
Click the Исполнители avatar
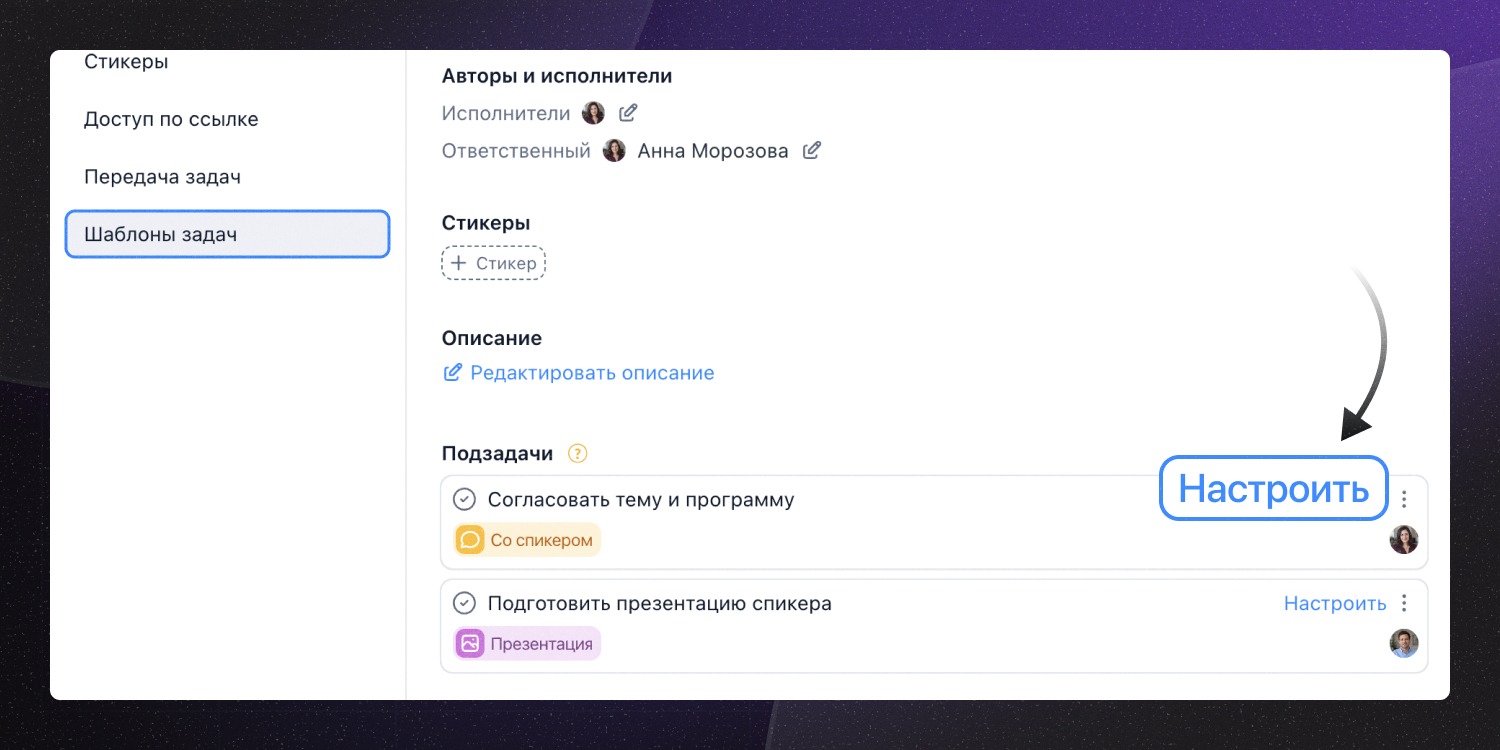594,113
